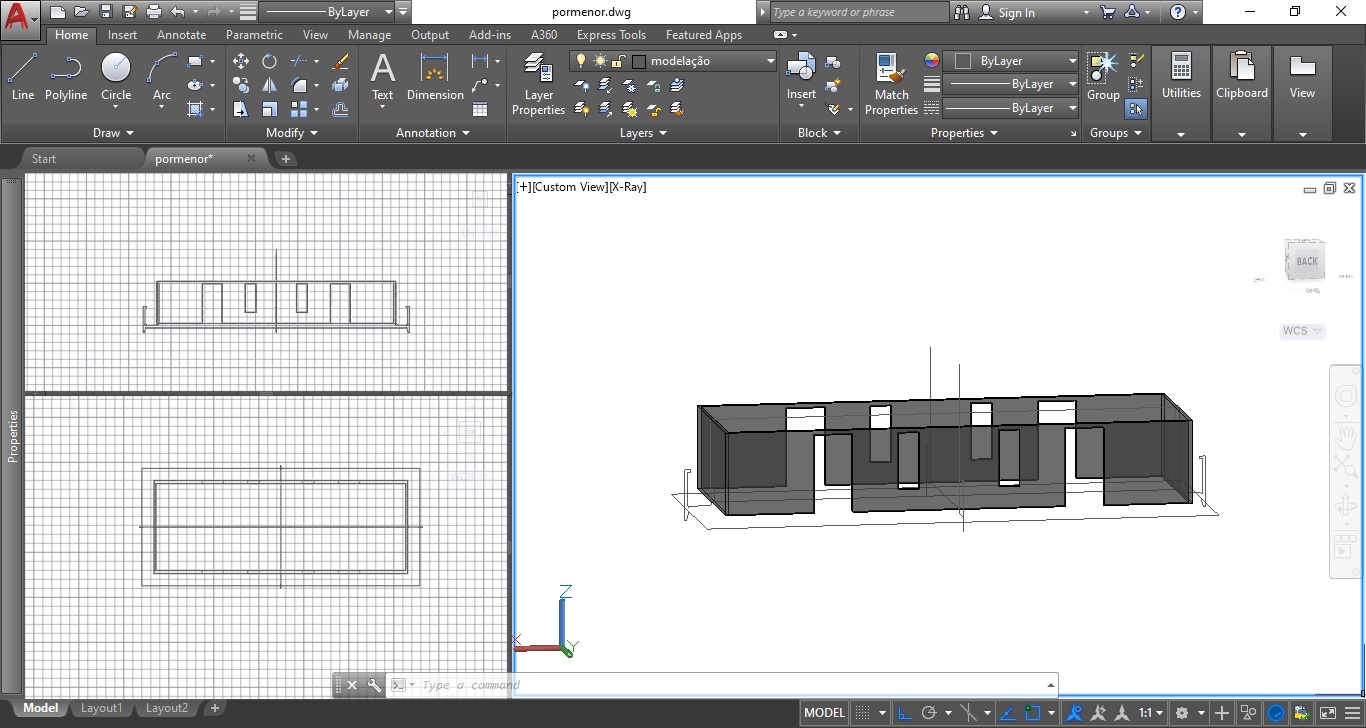Click the Mirror tool icon

(269, 85)
